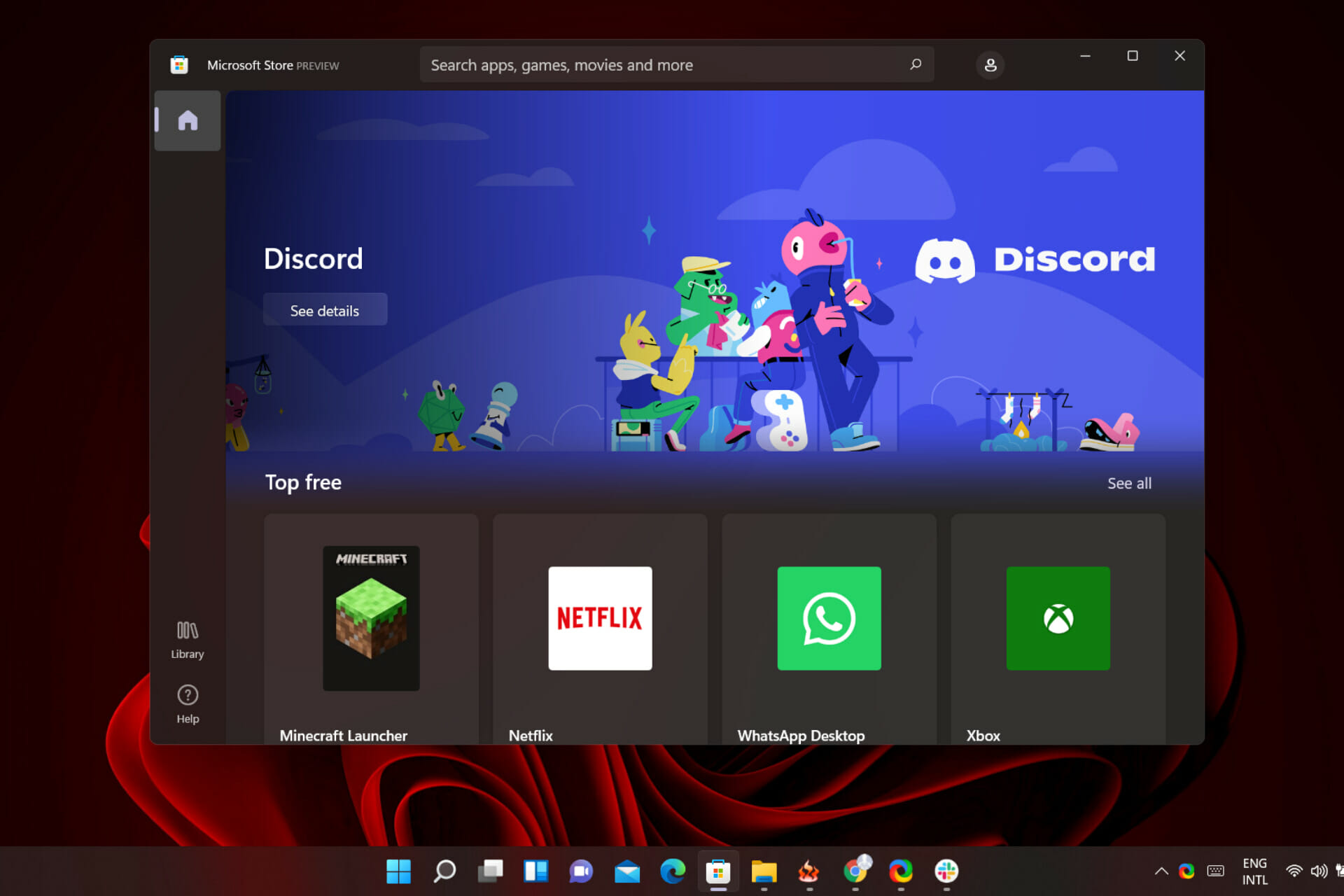Image resolution: width=1344 pixels, height=896 pixels.
Task: Close the Microsoft Store window
Action: (x=1180, y=56)
